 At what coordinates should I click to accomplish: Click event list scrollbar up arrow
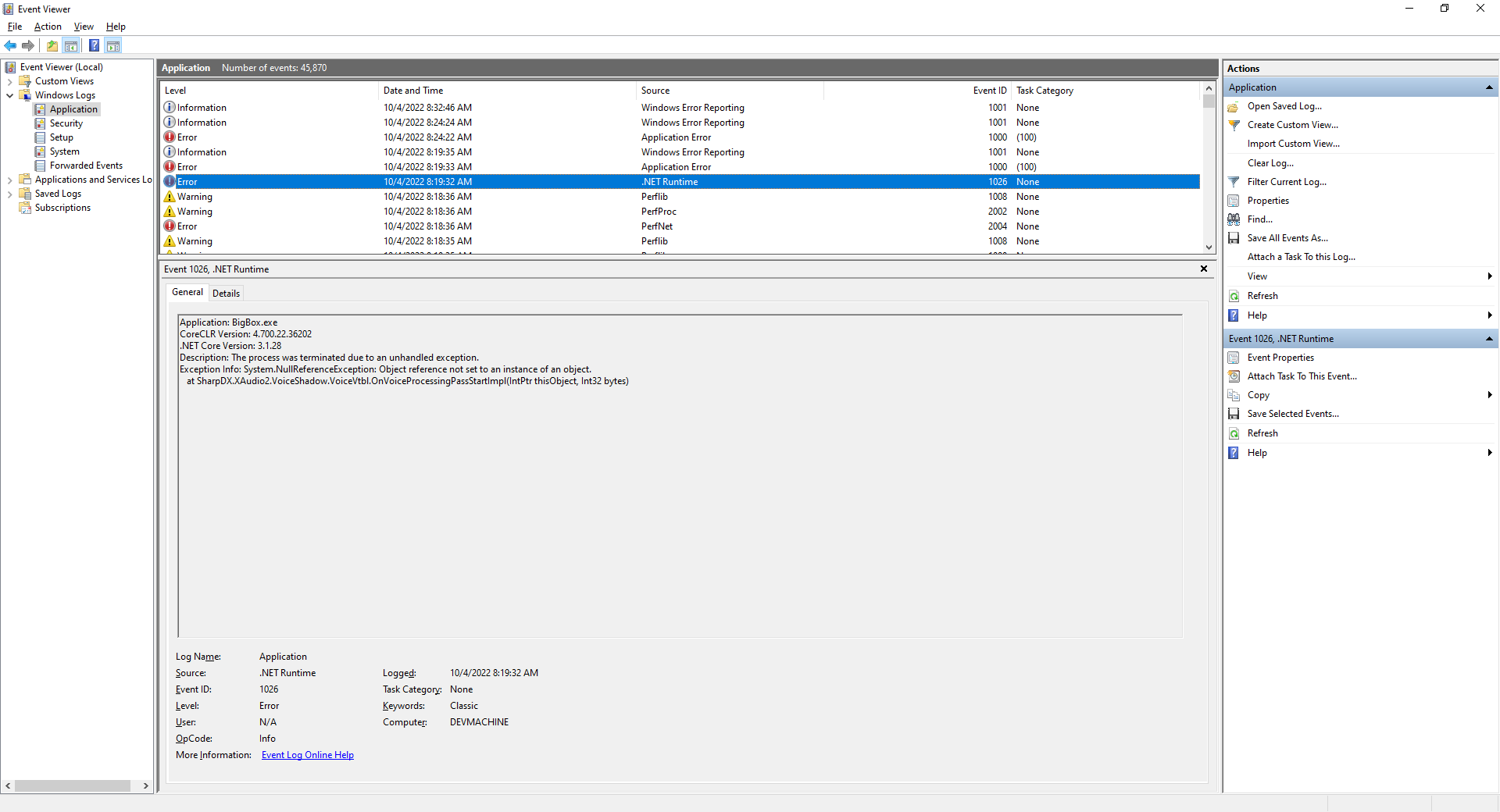(x=1209, y=89)
